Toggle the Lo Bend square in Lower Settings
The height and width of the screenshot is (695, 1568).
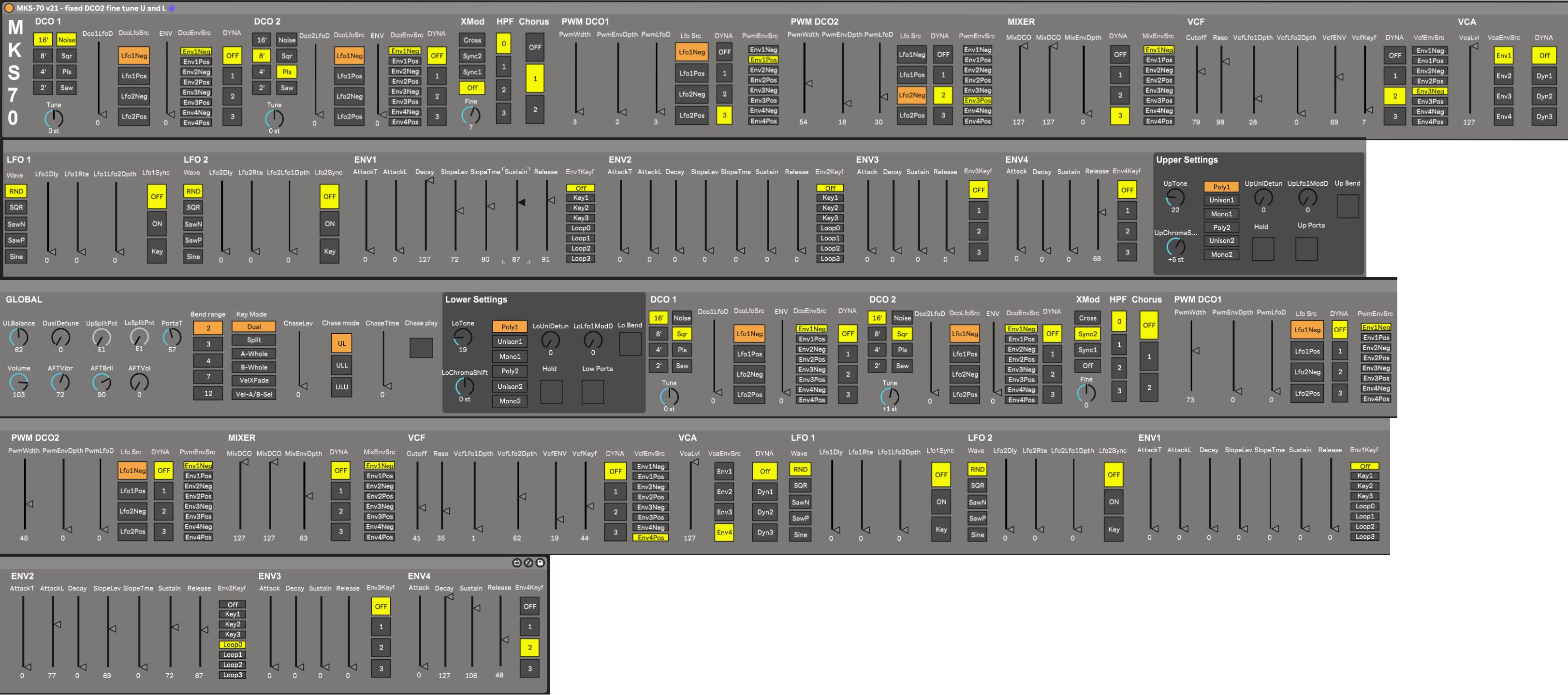click(x=630, y=344)
